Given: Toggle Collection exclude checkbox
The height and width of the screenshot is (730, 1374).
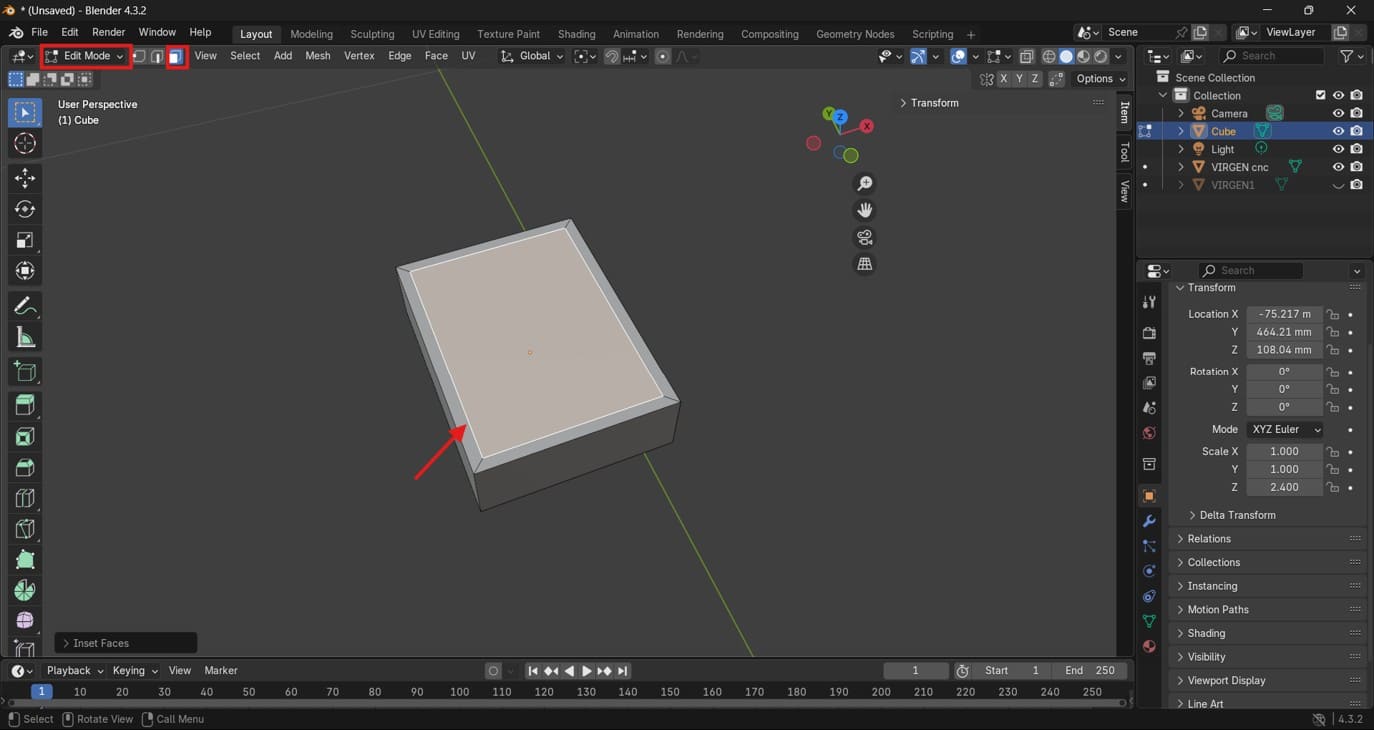Looking at the screenshot, I should pyautogui.click(x=1320, y=95).
